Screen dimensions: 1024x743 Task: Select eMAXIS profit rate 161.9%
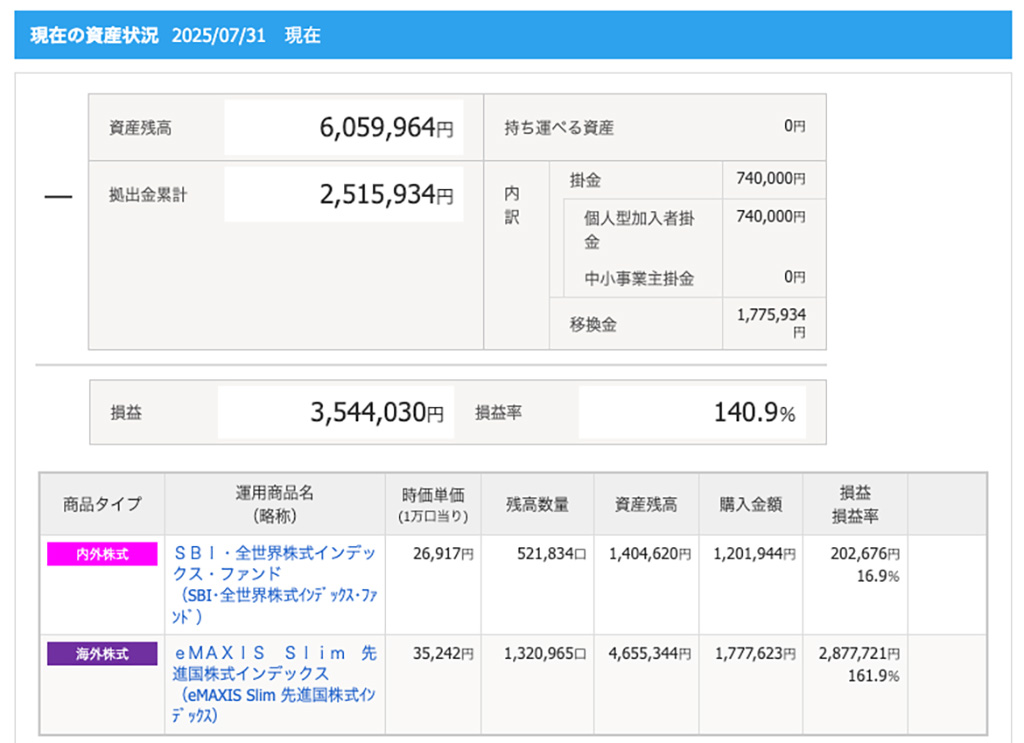point(874,676)
